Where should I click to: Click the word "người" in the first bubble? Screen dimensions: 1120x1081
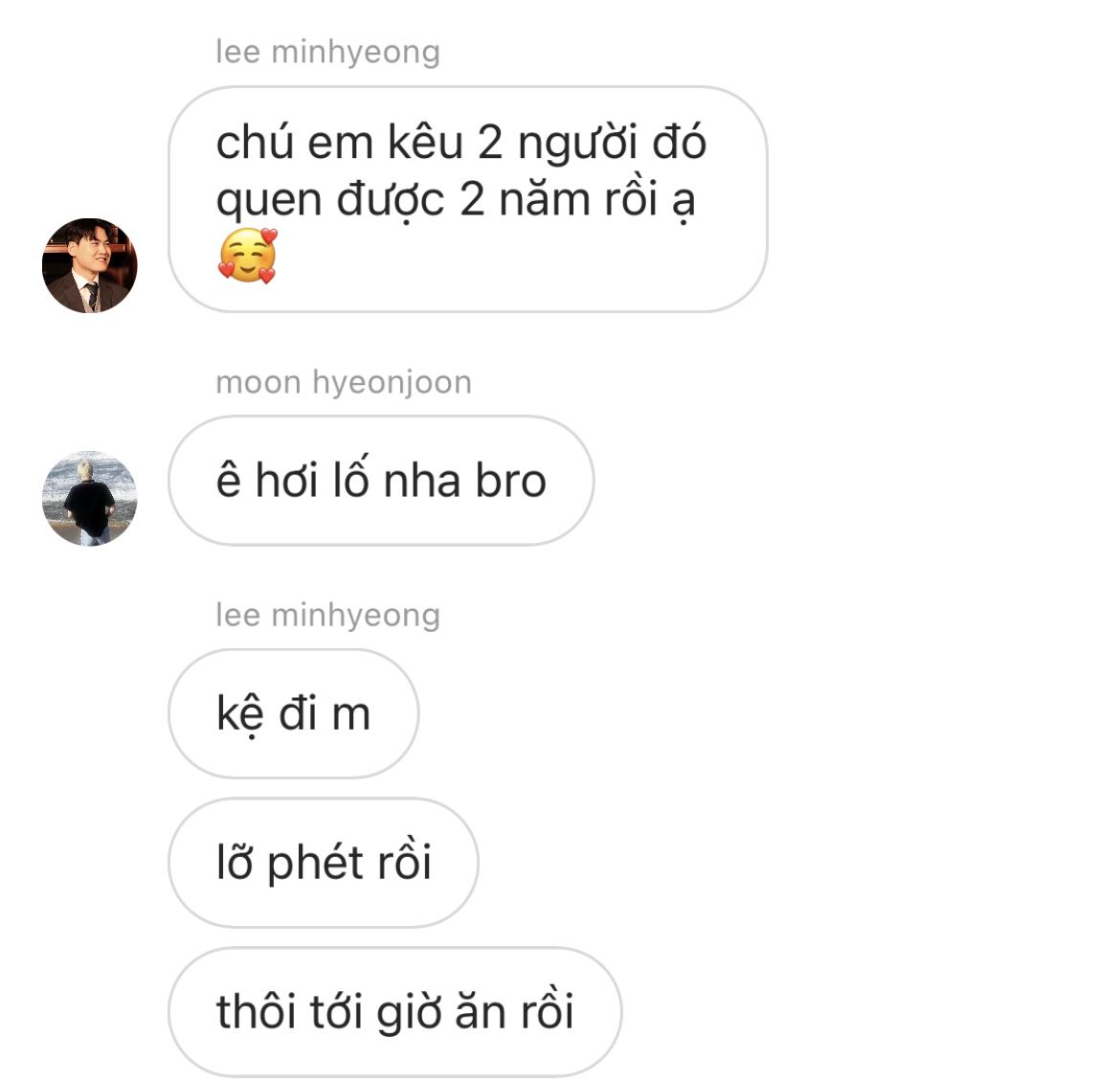pyautogui.click(x=577, y=145)
